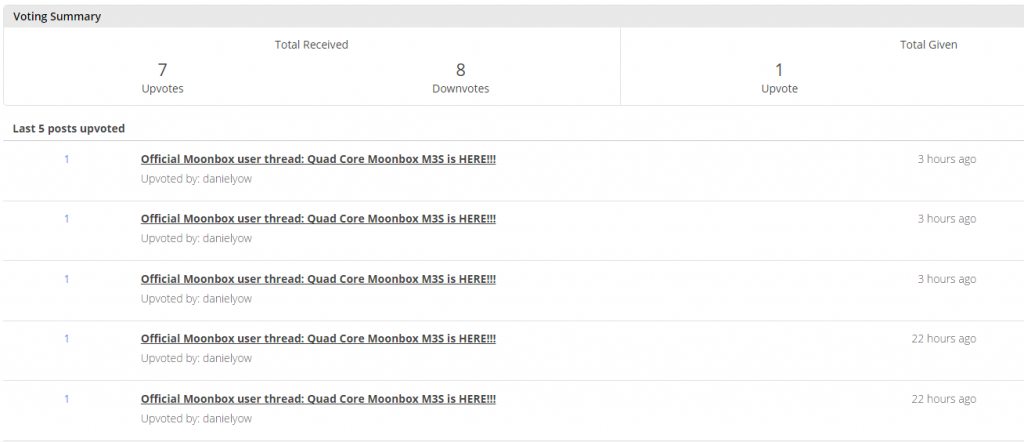The image size is (1024, 442).
Task: Click 'Upvoted by: danielyow' in last post
Action: 196,418
